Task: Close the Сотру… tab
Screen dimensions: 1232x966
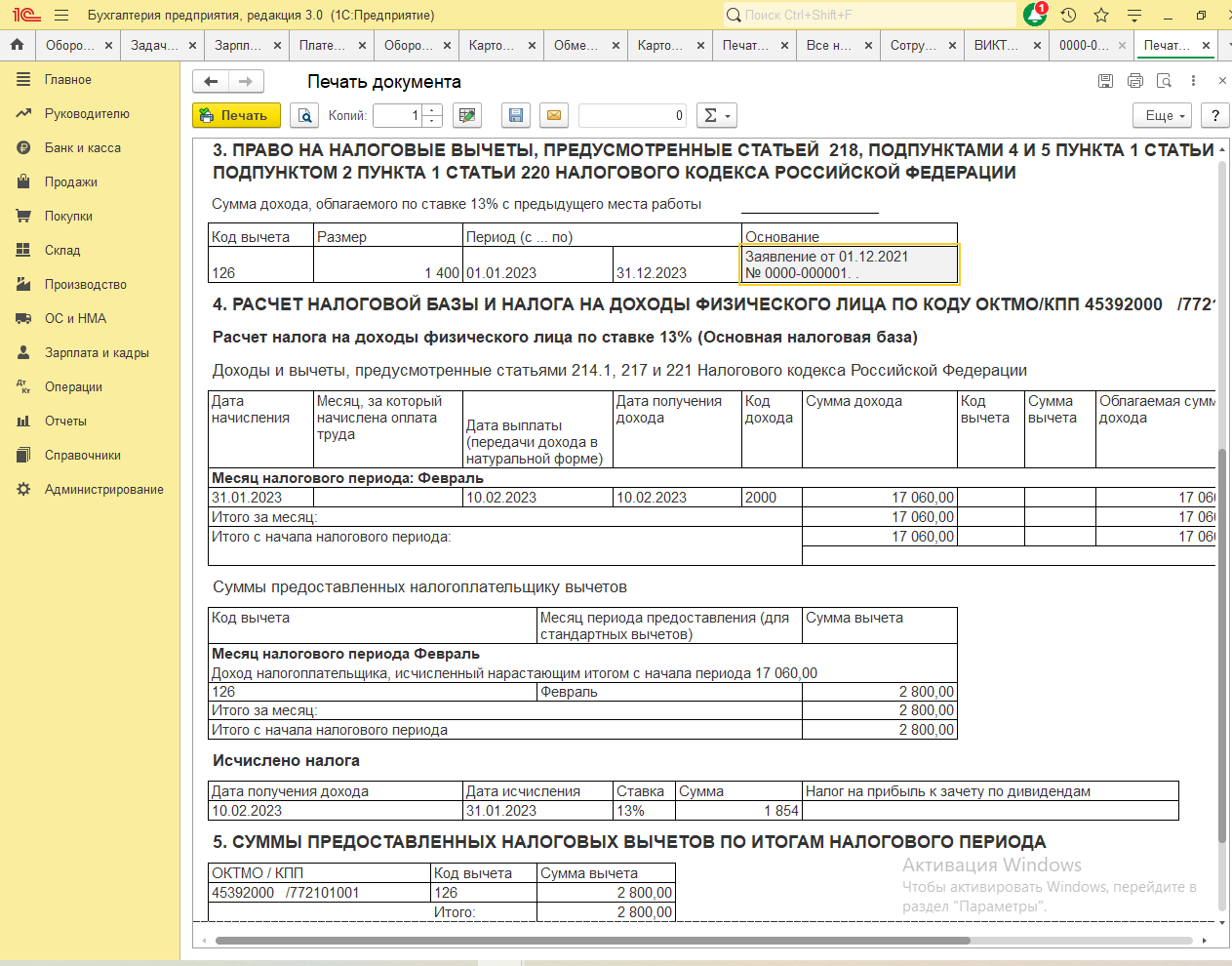Action: [x=952, y=45]
